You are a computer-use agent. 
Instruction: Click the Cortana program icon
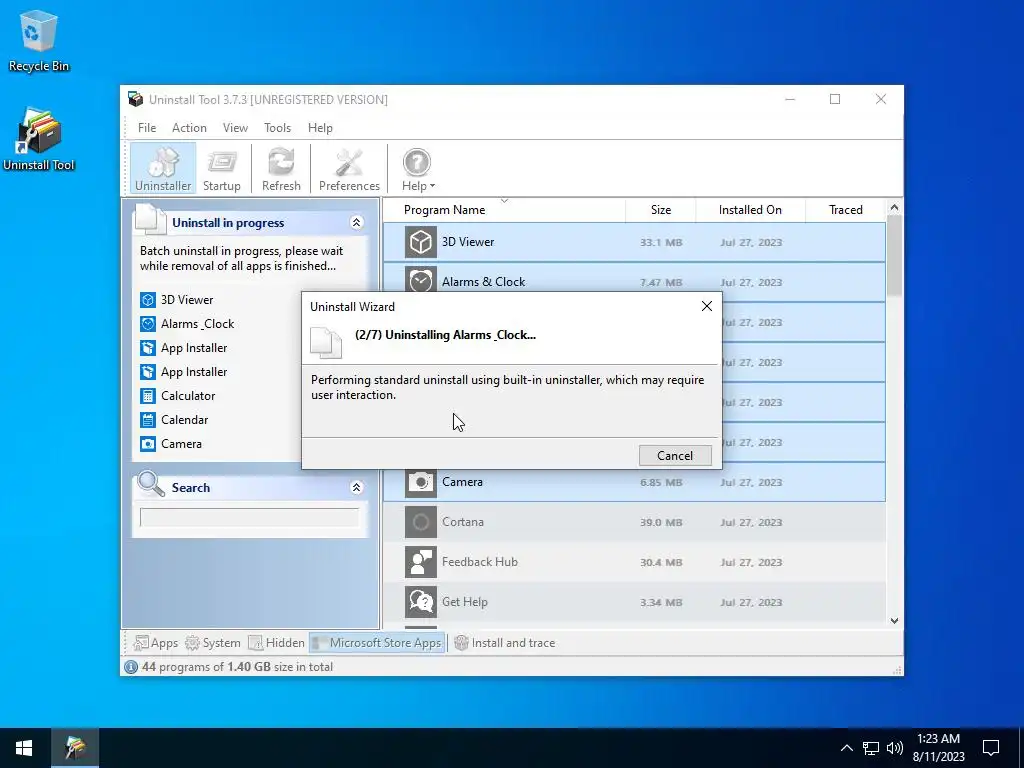tap(421, 522)
